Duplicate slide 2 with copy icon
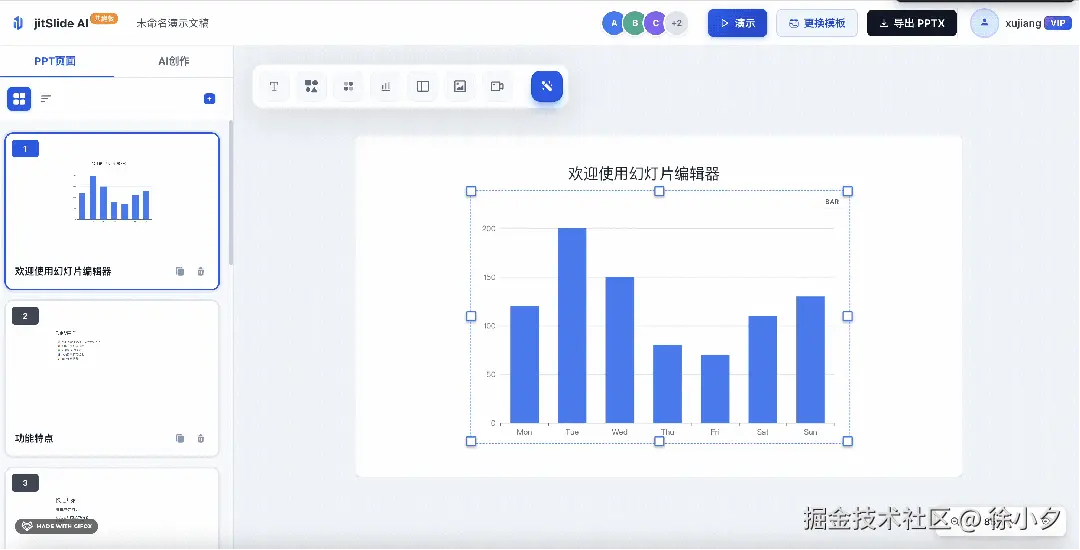 click(x=180, y=438)
